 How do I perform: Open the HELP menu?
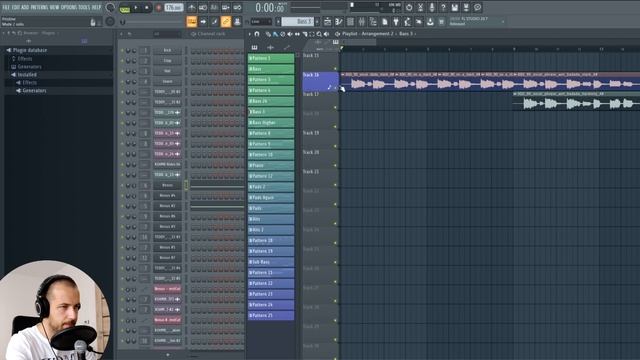(x=96, y=7)
